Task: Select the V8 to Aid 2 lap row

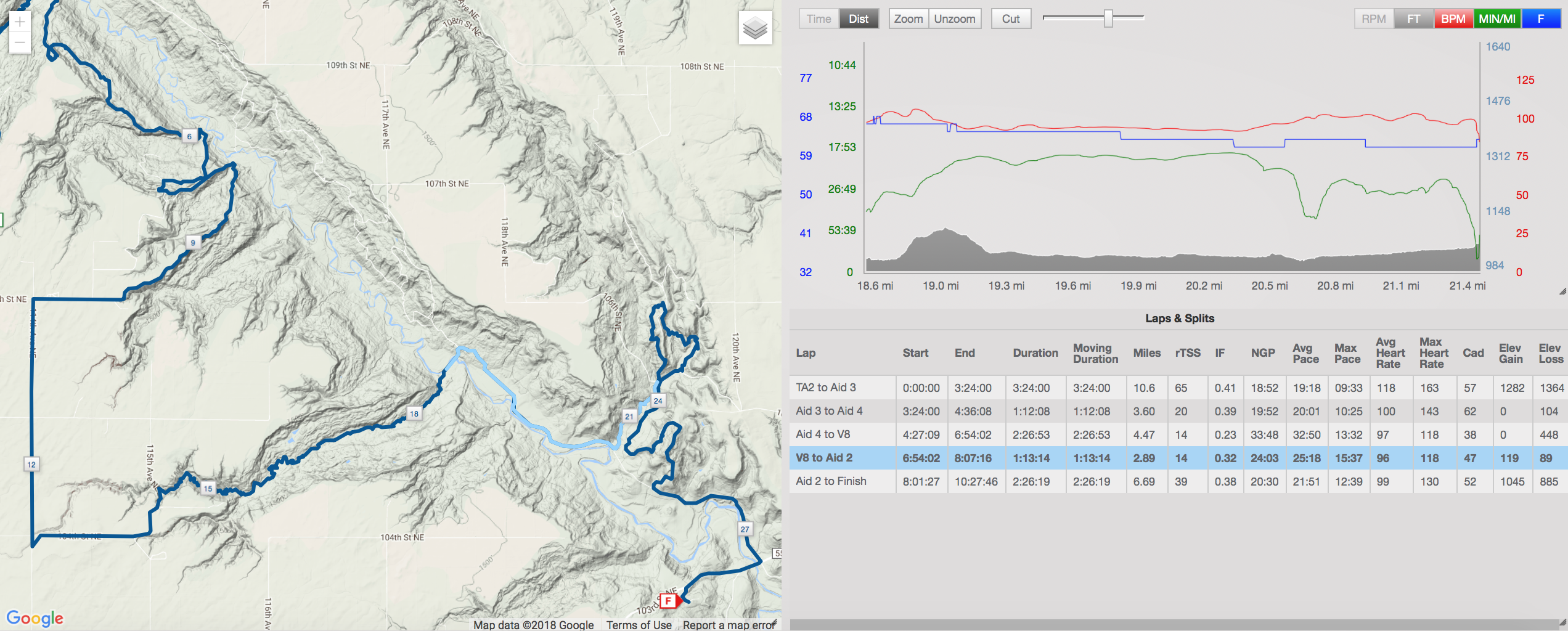Action: [1178, 458]
